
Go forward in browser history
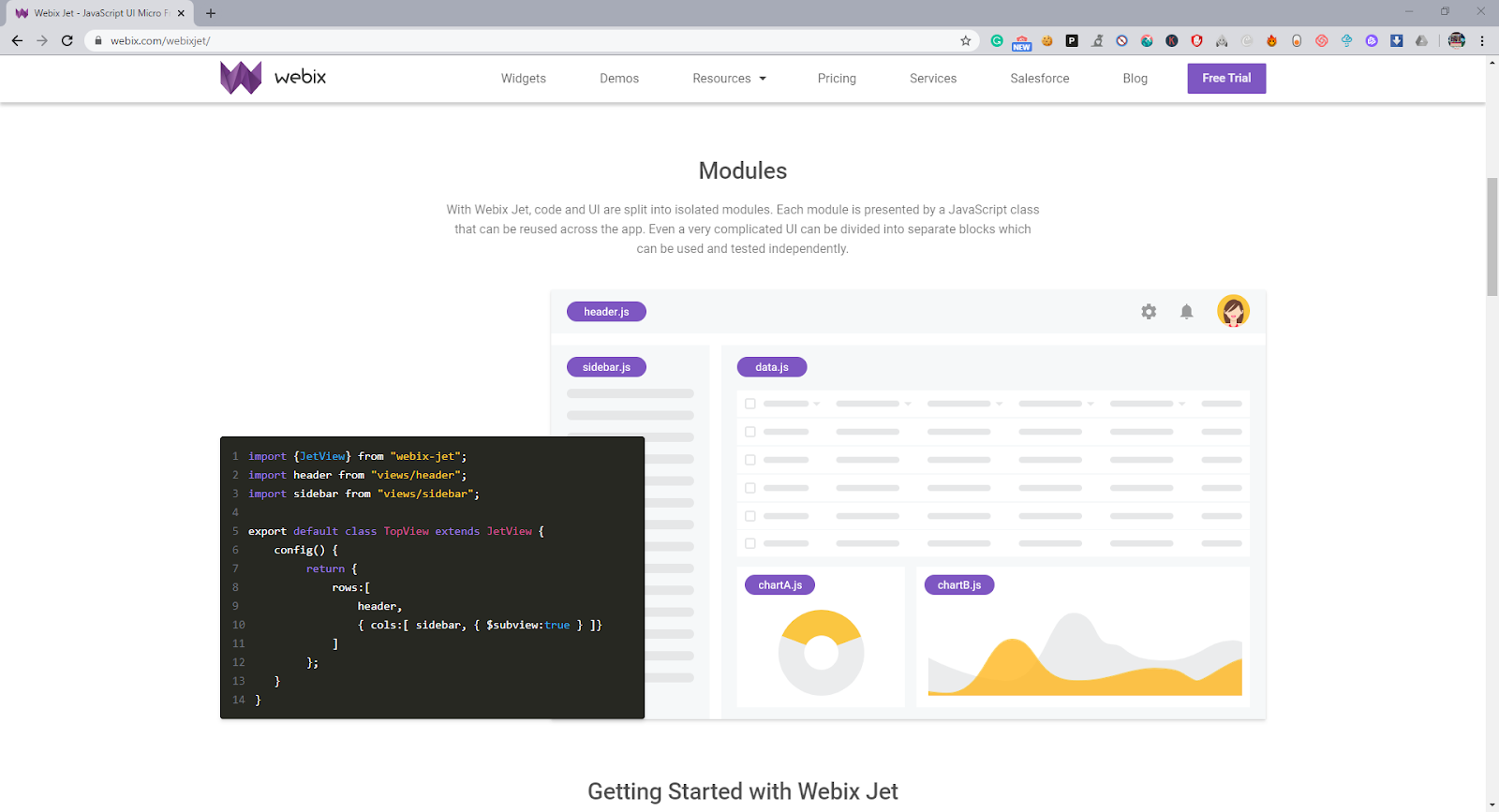coord(42,40)
